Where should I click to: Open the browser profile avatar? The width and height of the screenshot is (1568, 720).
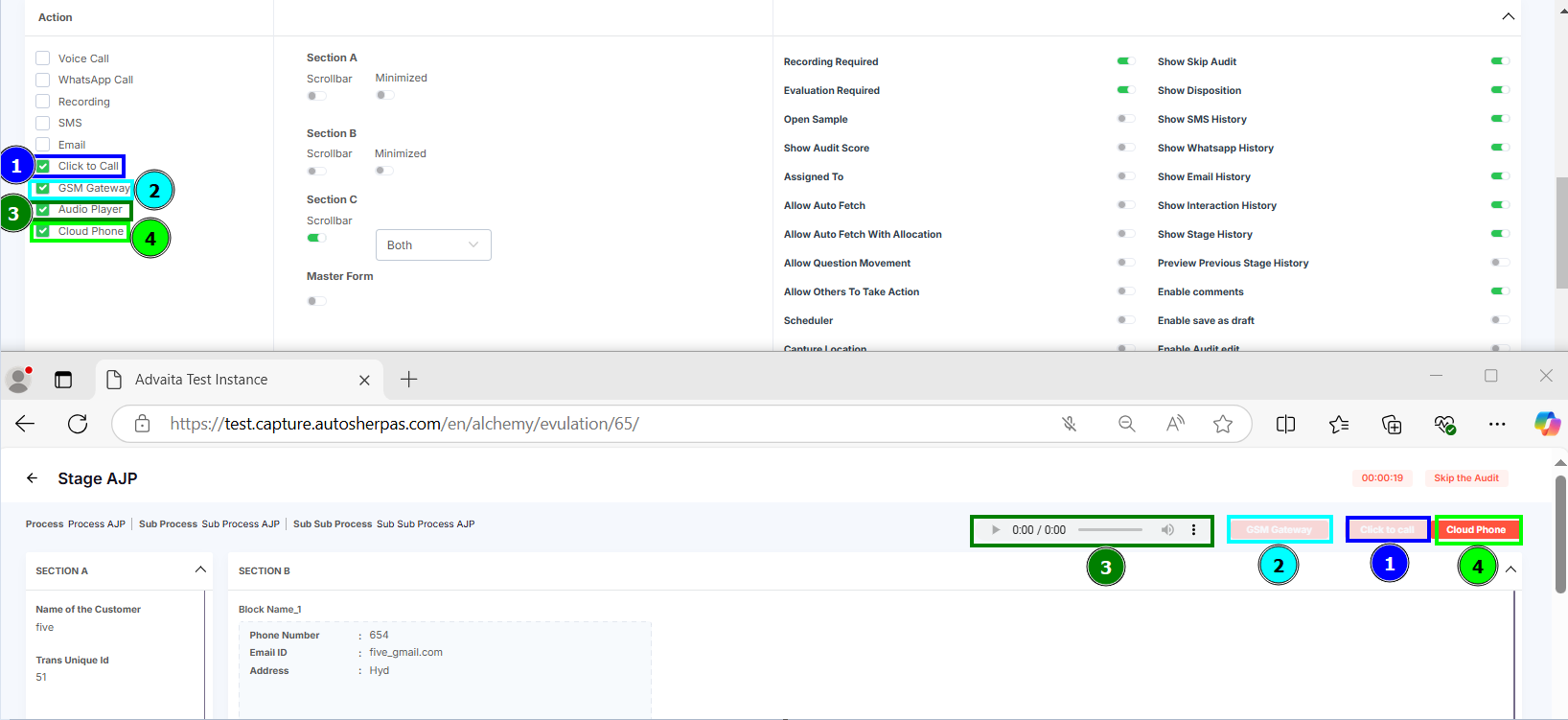pyautogui.click(x=18, y=380)
